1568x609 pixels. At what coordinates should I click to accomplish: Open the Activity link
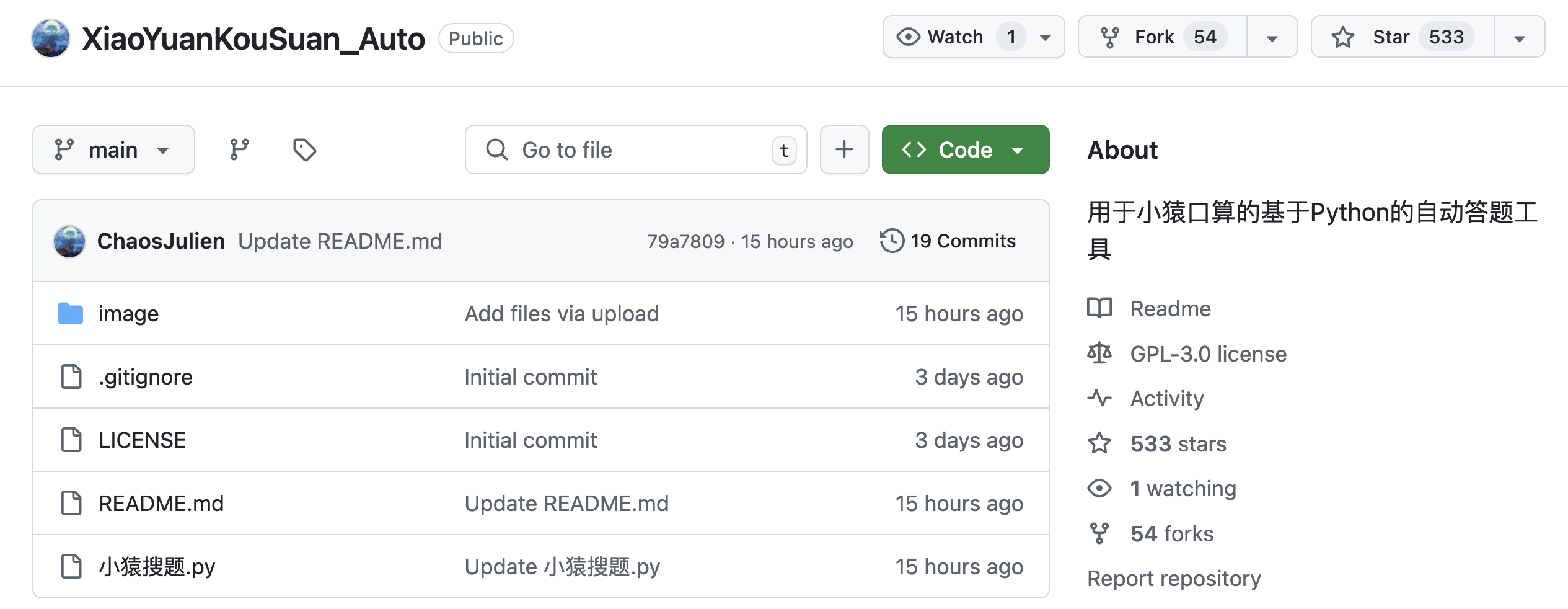click(x=1167, y=399)
